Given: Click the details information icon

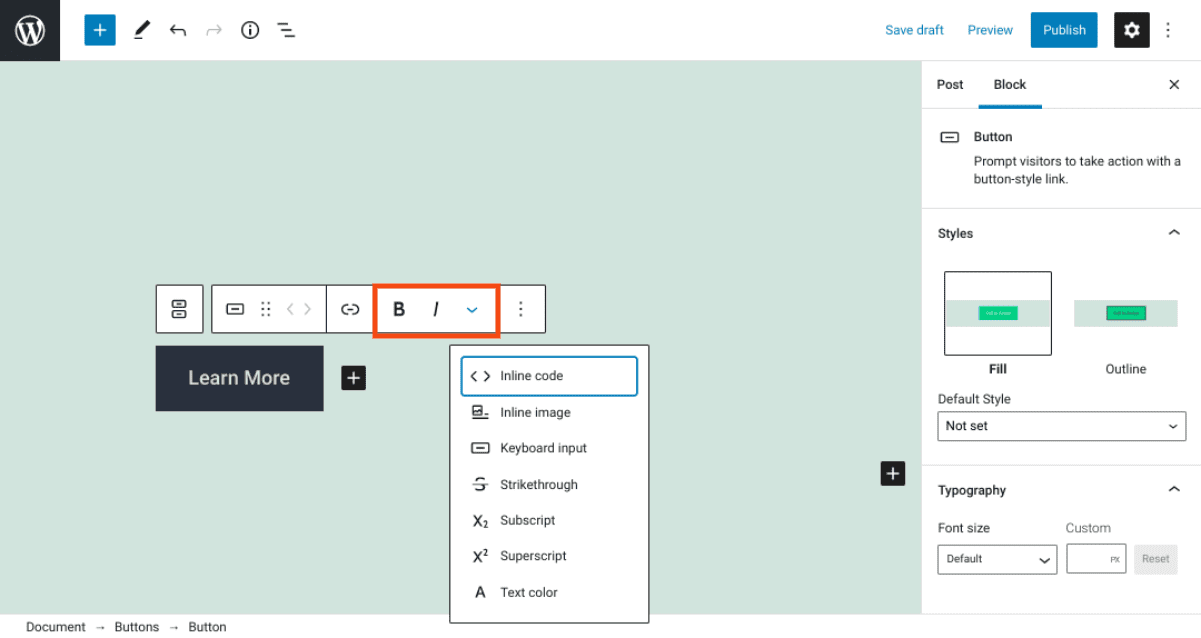Looking at the screenshot, I should coord(249,30).
